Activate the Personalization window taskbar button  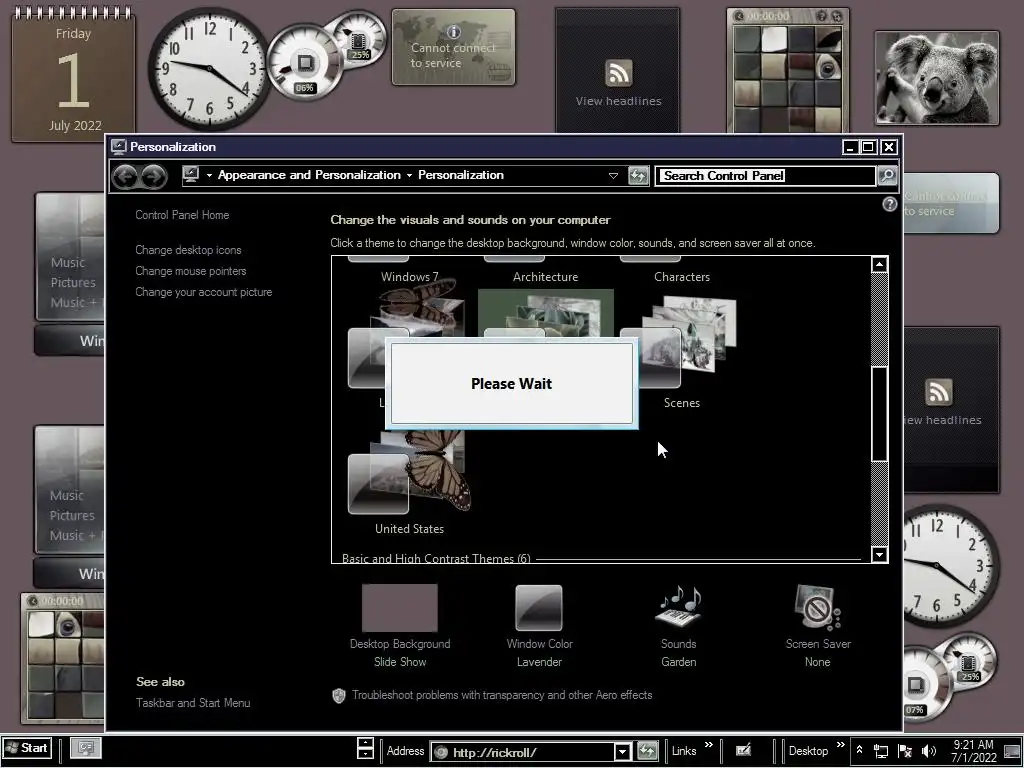pyautogui.click(x=86, y=748)
